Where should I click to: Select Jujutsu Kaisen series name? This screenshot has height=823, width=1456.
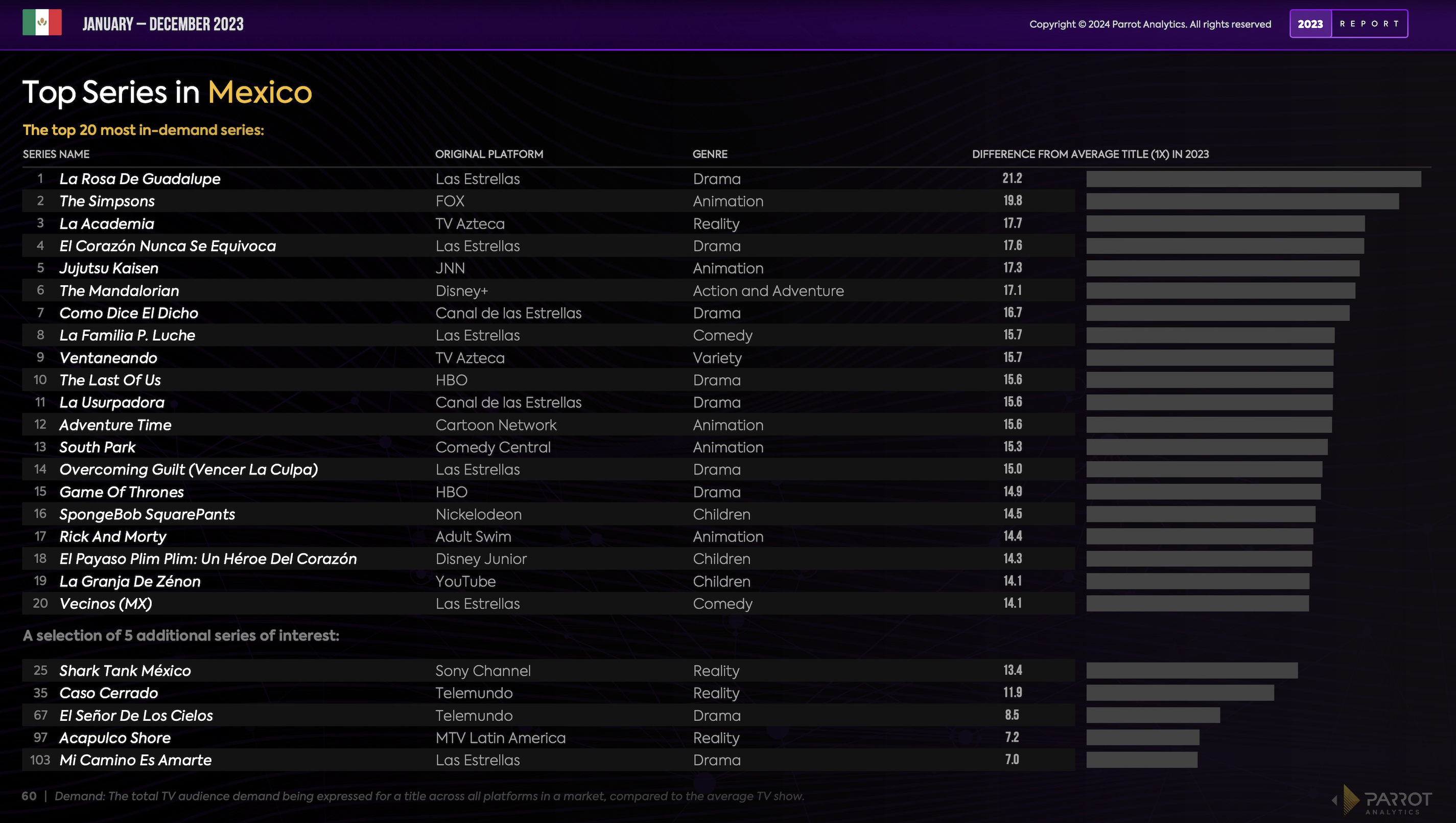pyautogui.click(x=108, y=268)
